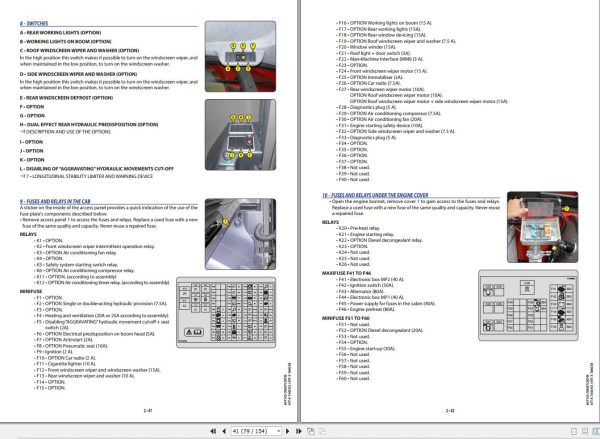Select the two-page facing layout

(x=596, y=431)
